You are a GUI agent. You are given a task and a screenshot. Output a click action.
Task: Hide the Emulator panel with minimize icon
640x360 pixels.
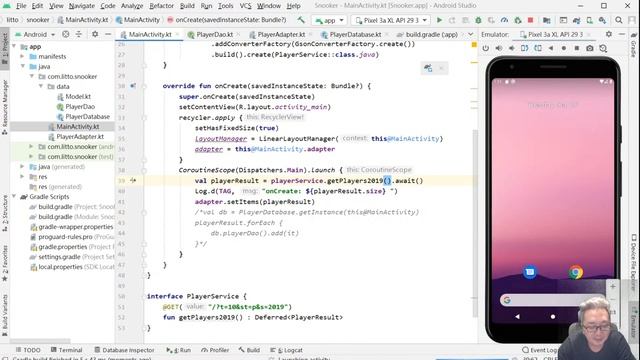tap(622, 34)
